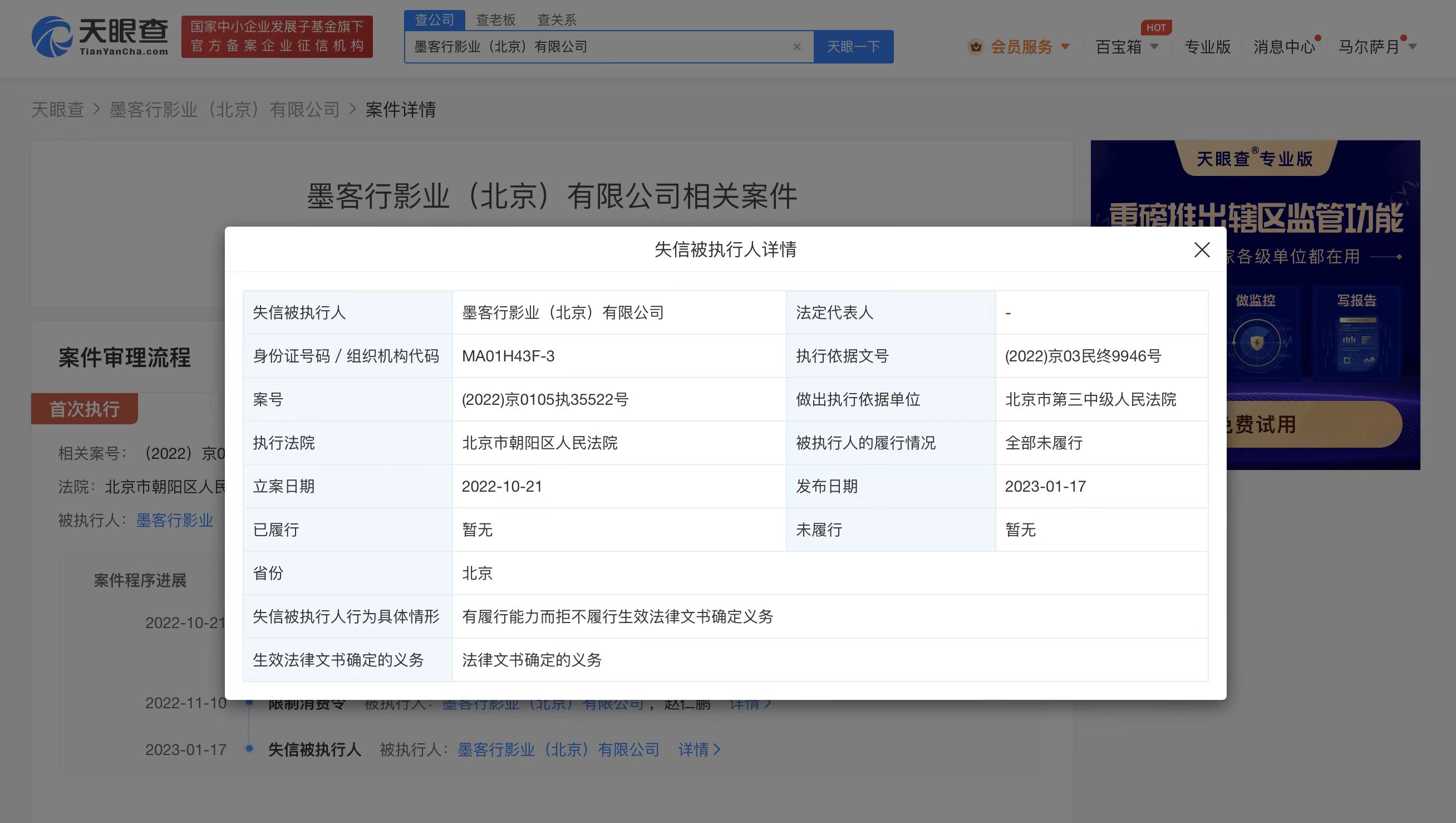
Task: Click the 马尔萨月 username
Action: [x=1369, y=47]
